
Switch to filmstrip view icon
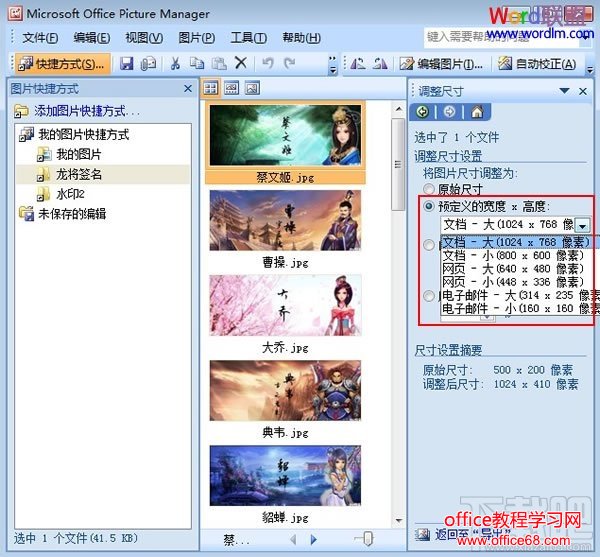click(x=231, y=88)
